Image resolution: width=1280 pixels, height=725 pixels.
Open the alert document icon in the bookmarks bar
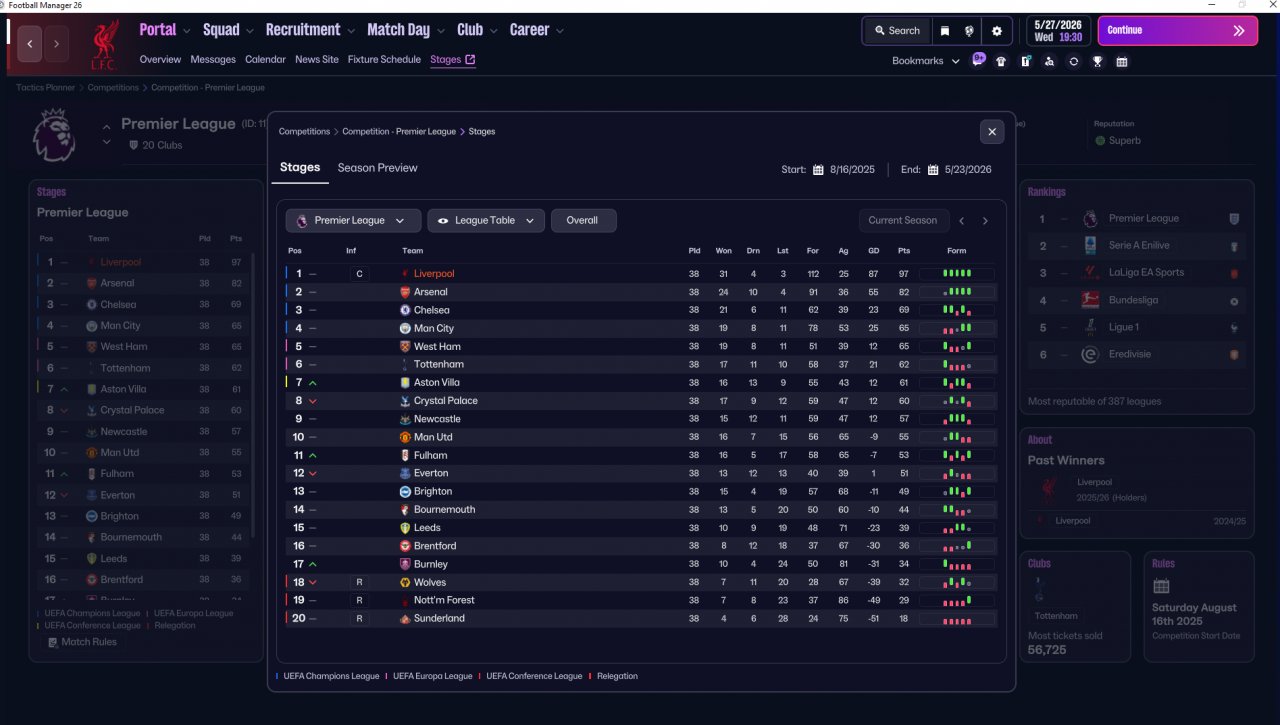(x=1025, y=61)
